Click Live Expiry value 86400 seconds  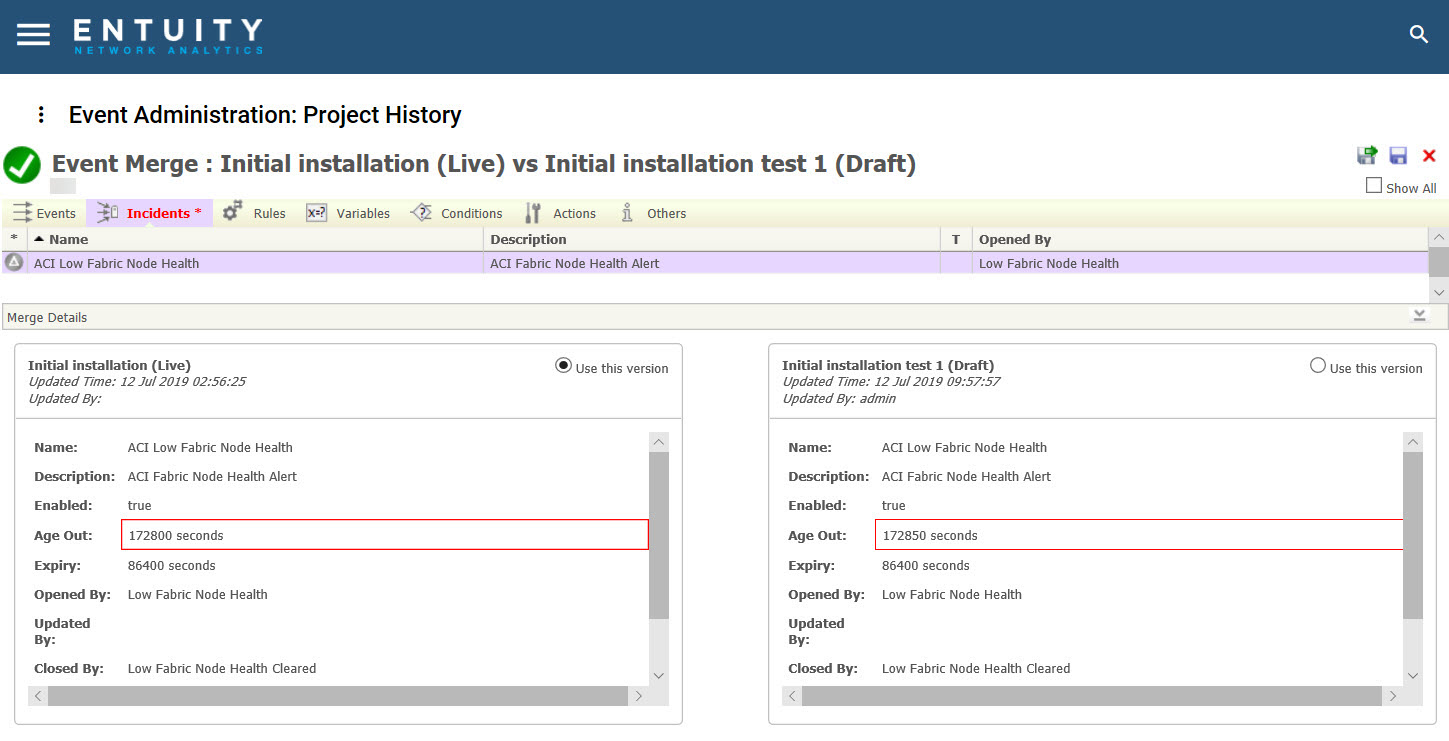click(x=172, y=565)
